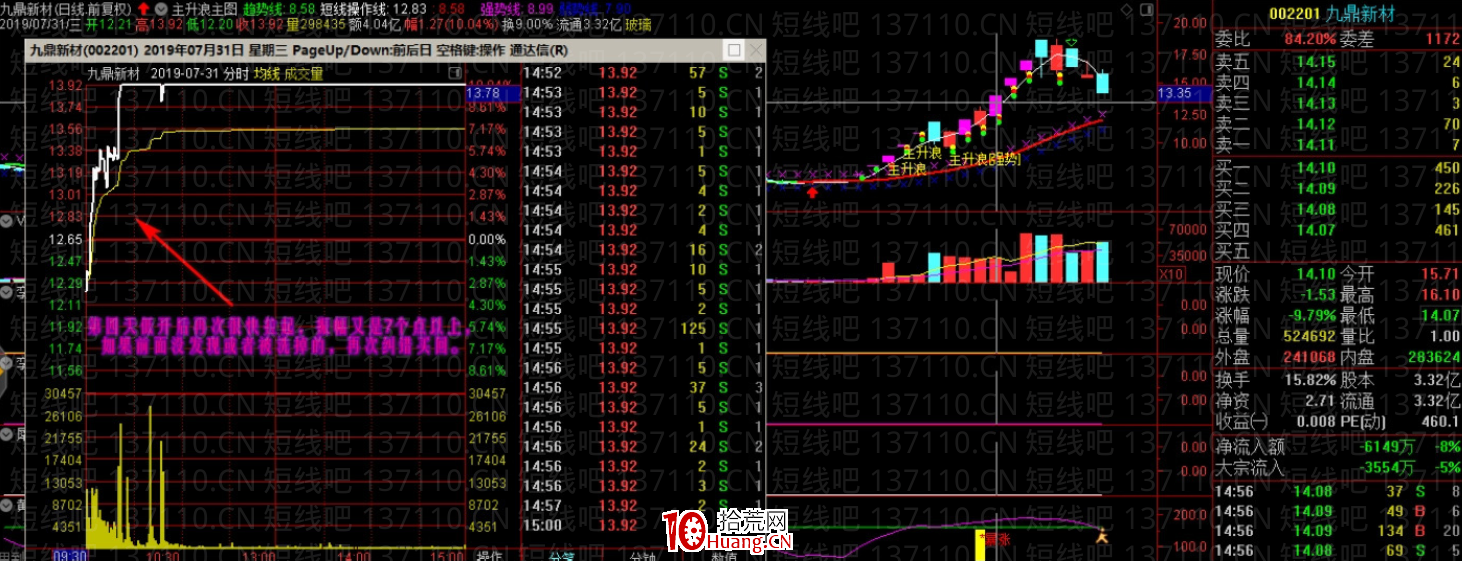1462x561 pixels.
Task: Click red up-arrow icon beside 九鼎新材 title
Action: pos(144,8)
